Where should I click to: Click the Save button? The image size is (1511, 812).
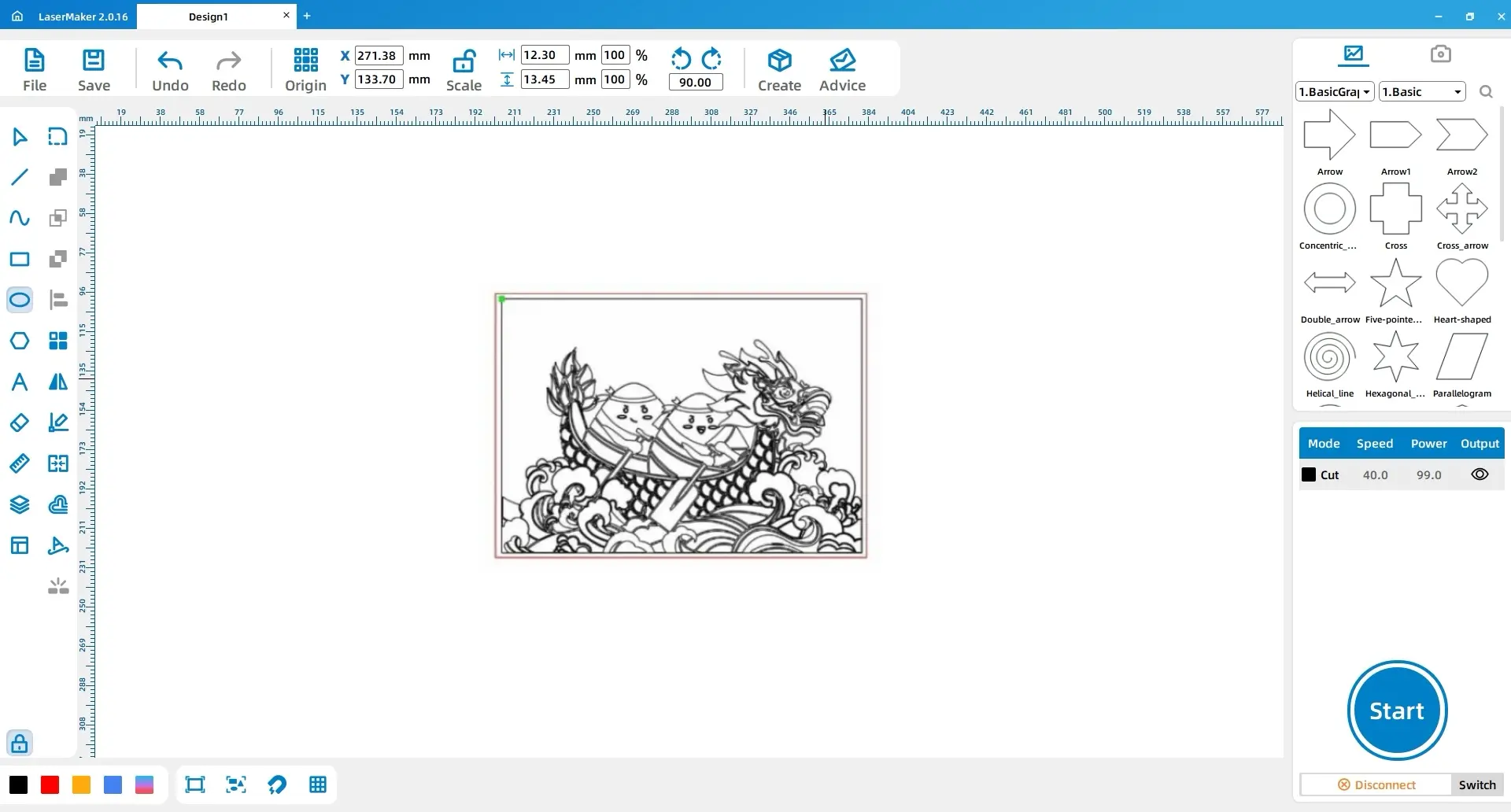tap(94, 70)
